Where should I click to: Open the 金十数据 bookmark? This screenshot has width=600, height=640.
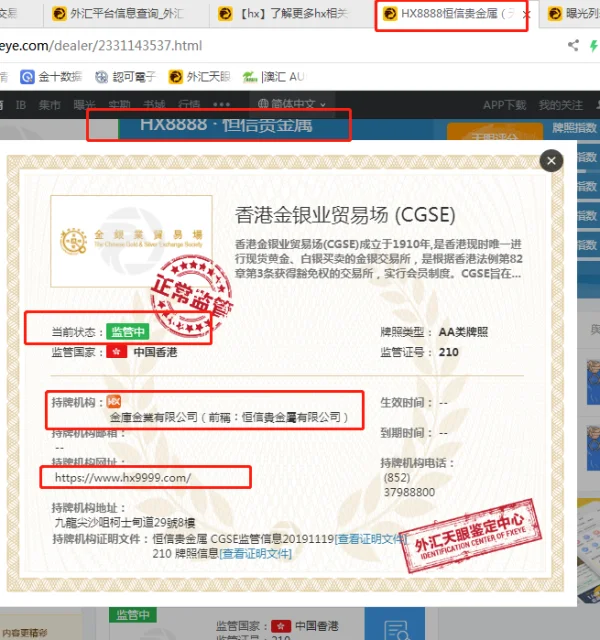pyautogui.click(x=51, y=76)
